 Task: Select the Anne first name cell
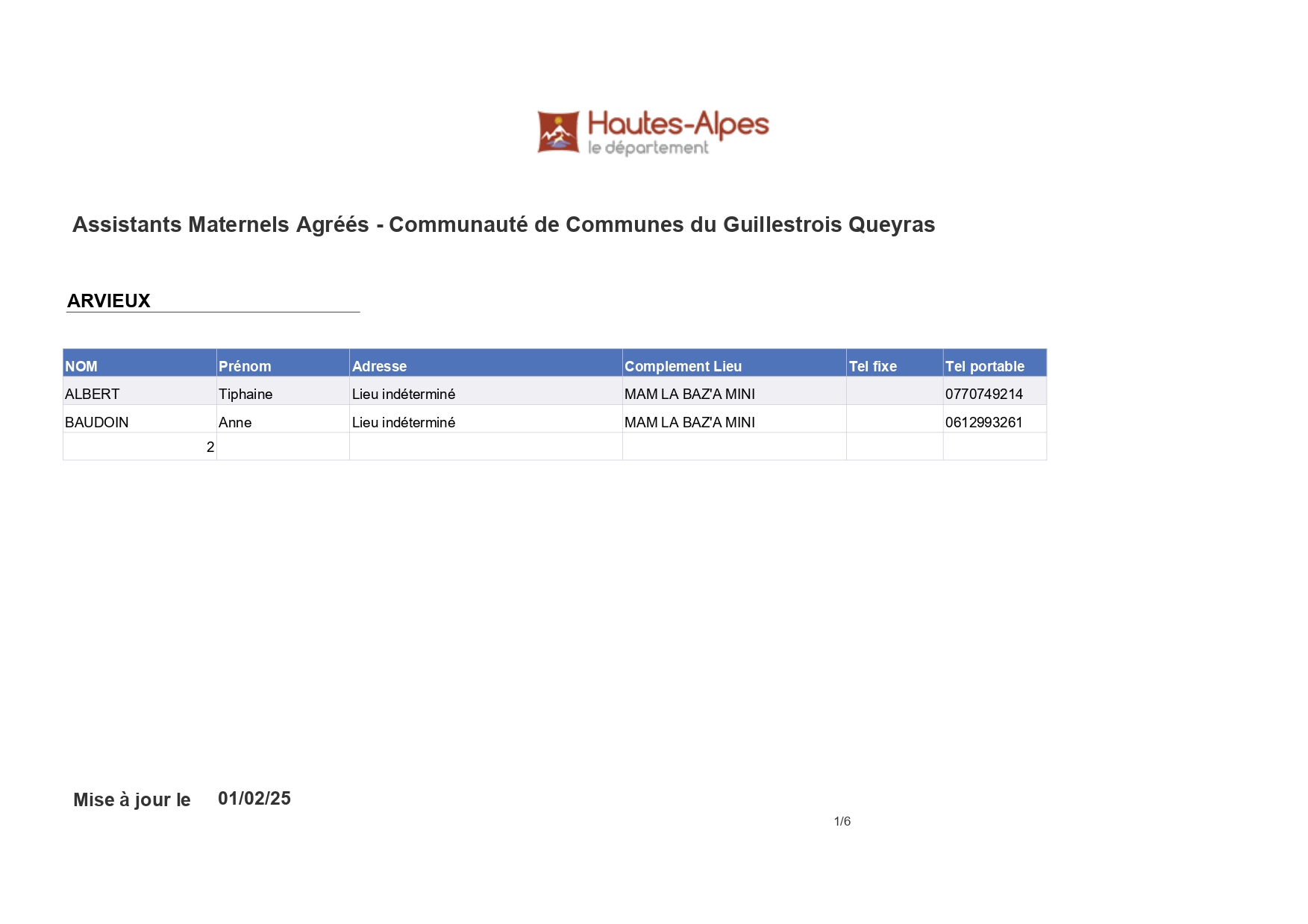click(283, 419)
